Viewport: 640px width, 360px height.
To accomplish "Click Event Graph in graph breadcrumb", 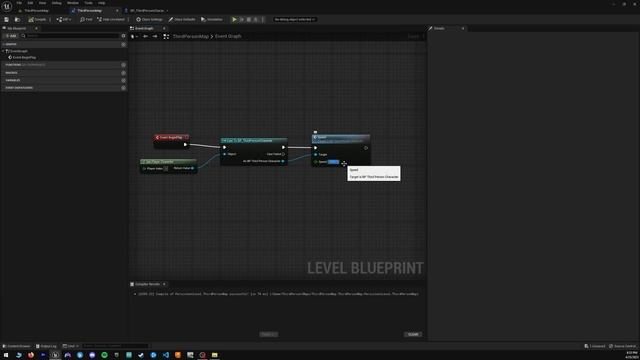I will point(228,36).
